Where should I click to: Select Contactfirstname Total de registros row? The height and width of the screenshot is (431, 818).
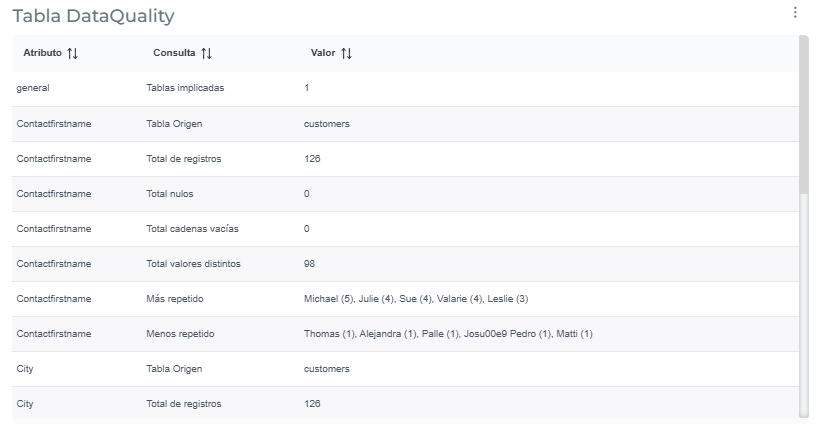405,159
